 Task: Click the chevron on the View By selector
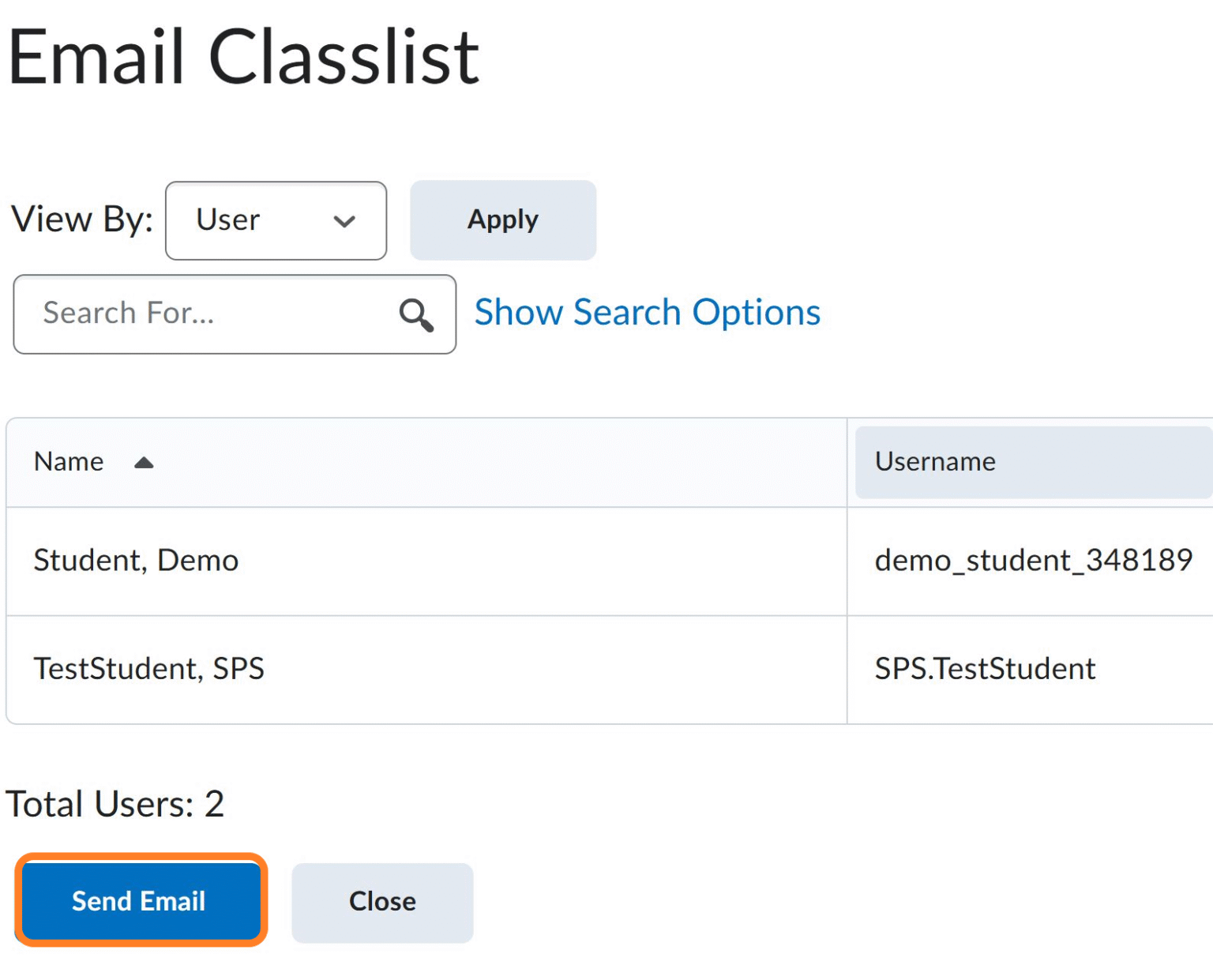point(345,222)
